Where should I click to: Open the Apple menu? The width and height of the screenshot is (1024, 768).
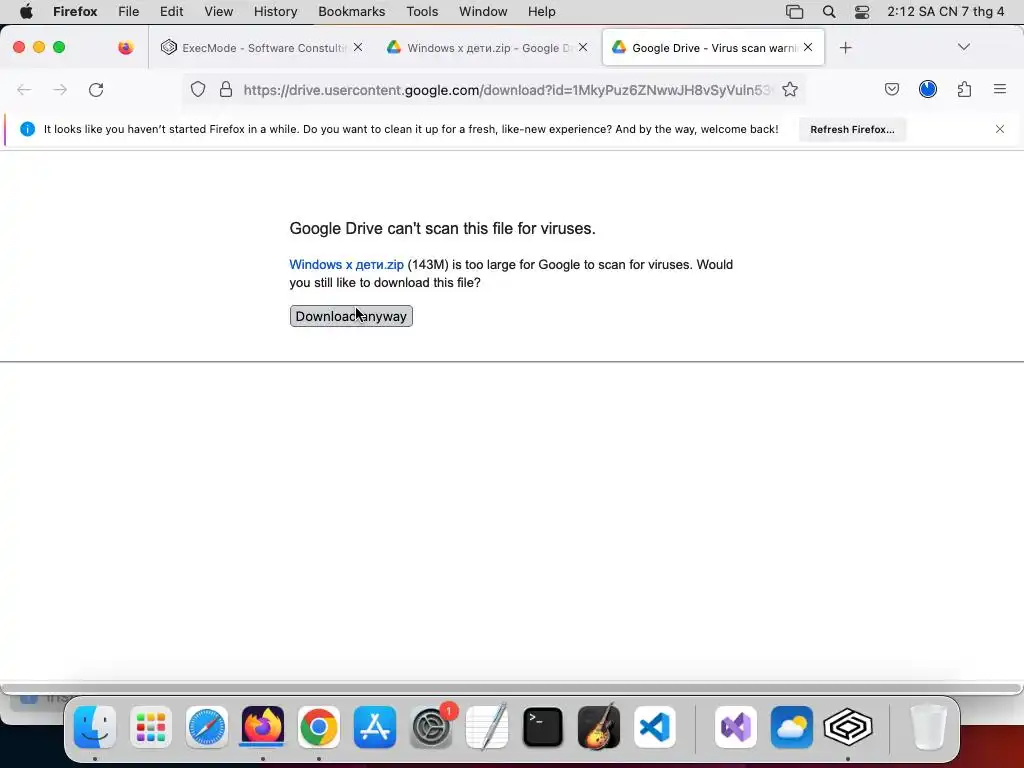[26, 12]
